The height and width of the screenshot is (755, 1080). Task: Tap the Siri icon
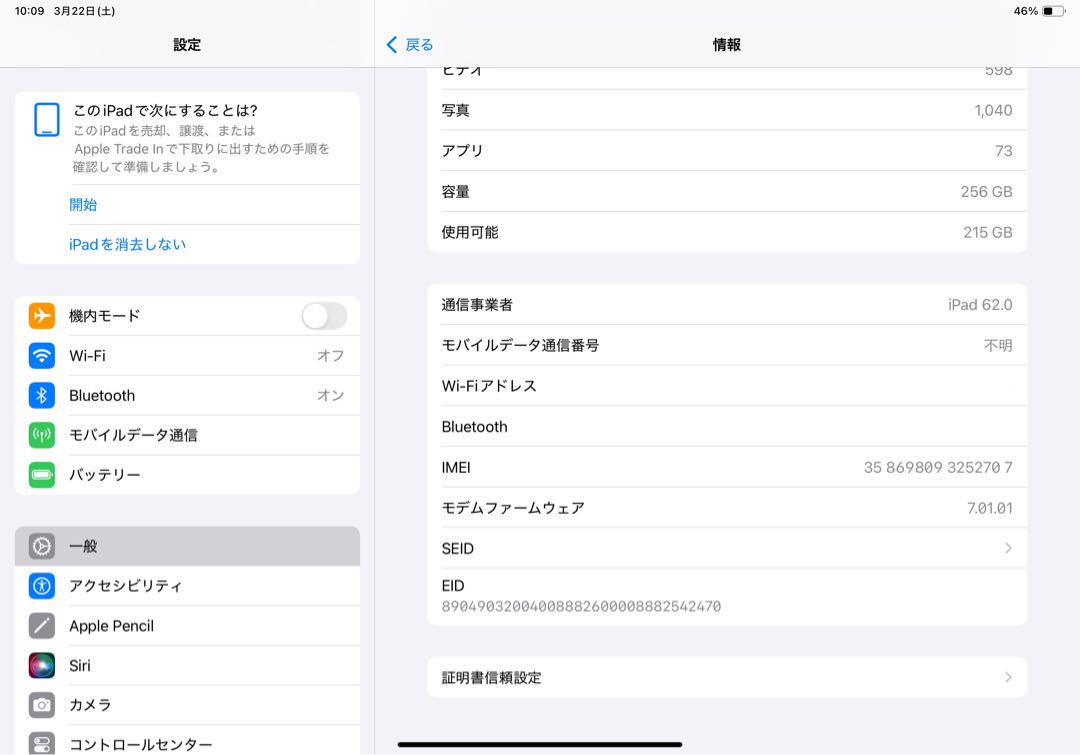click(42, 665)
